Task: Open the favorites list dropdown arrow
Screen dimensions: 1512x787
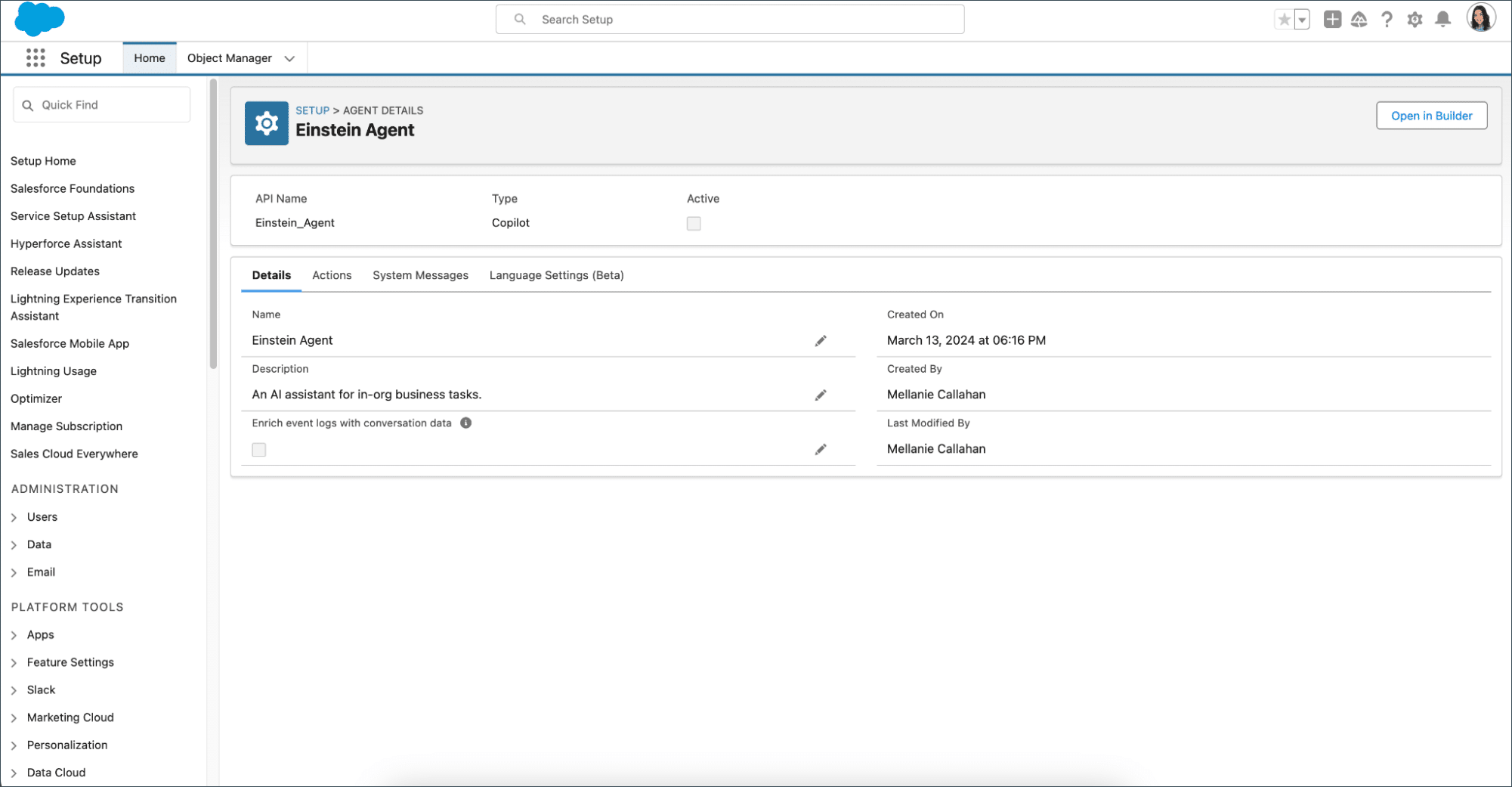Action: [1302, 20]
